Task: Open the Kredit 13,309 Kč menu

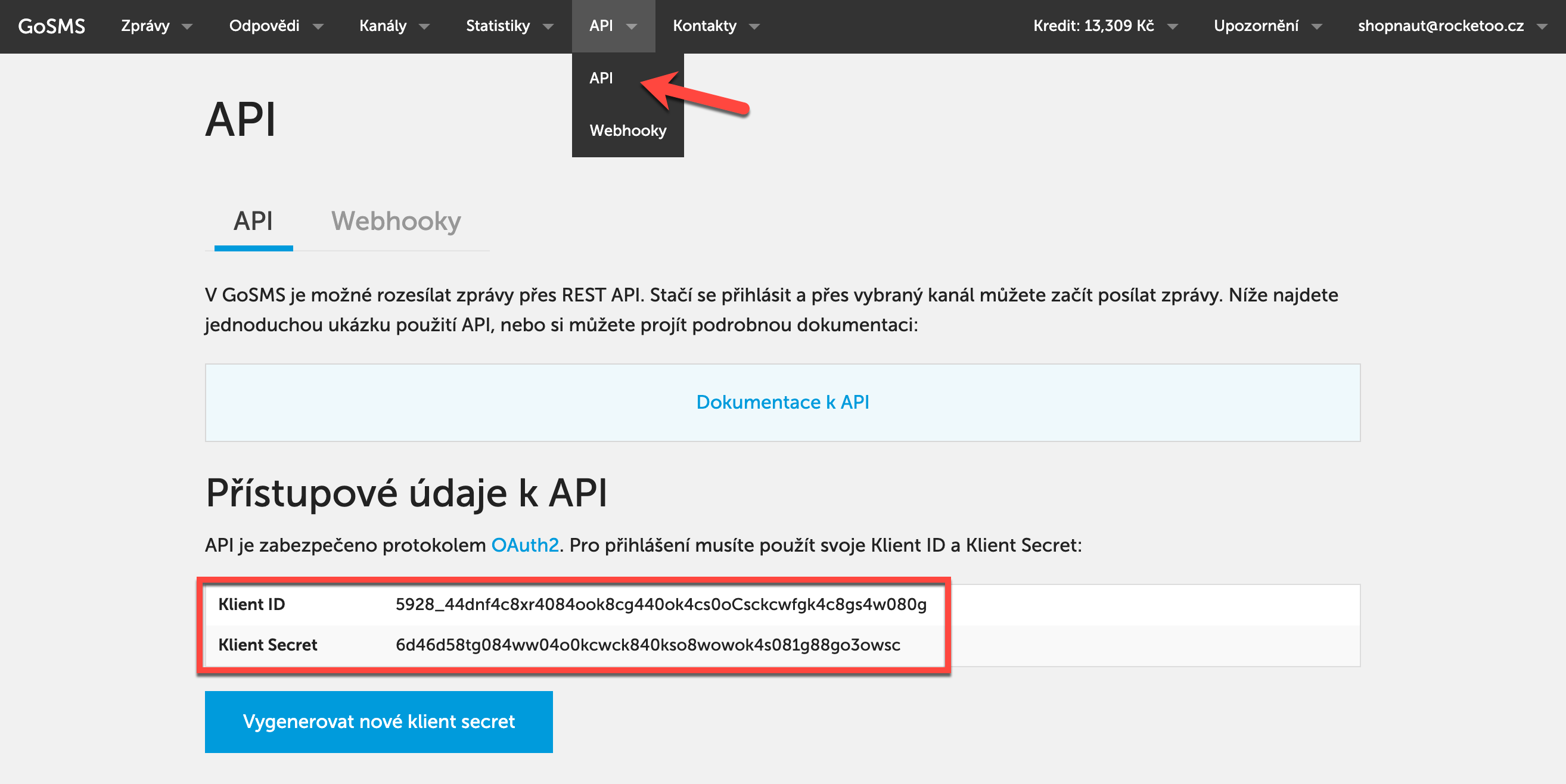Action: click(1093, 26)
